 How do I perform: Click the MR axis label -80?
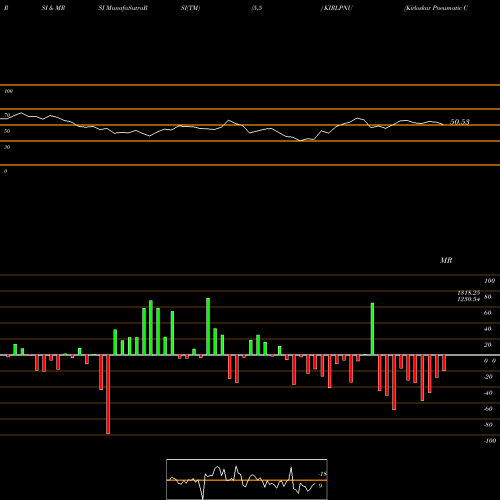coord(488,425)
